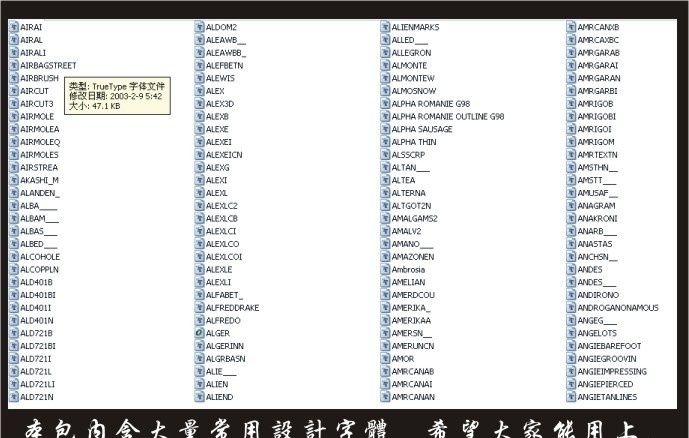The image size is (689, 438).
Task: Click the ALFABET_ file name
Action: pyautogui.click(x=224, y=295)
